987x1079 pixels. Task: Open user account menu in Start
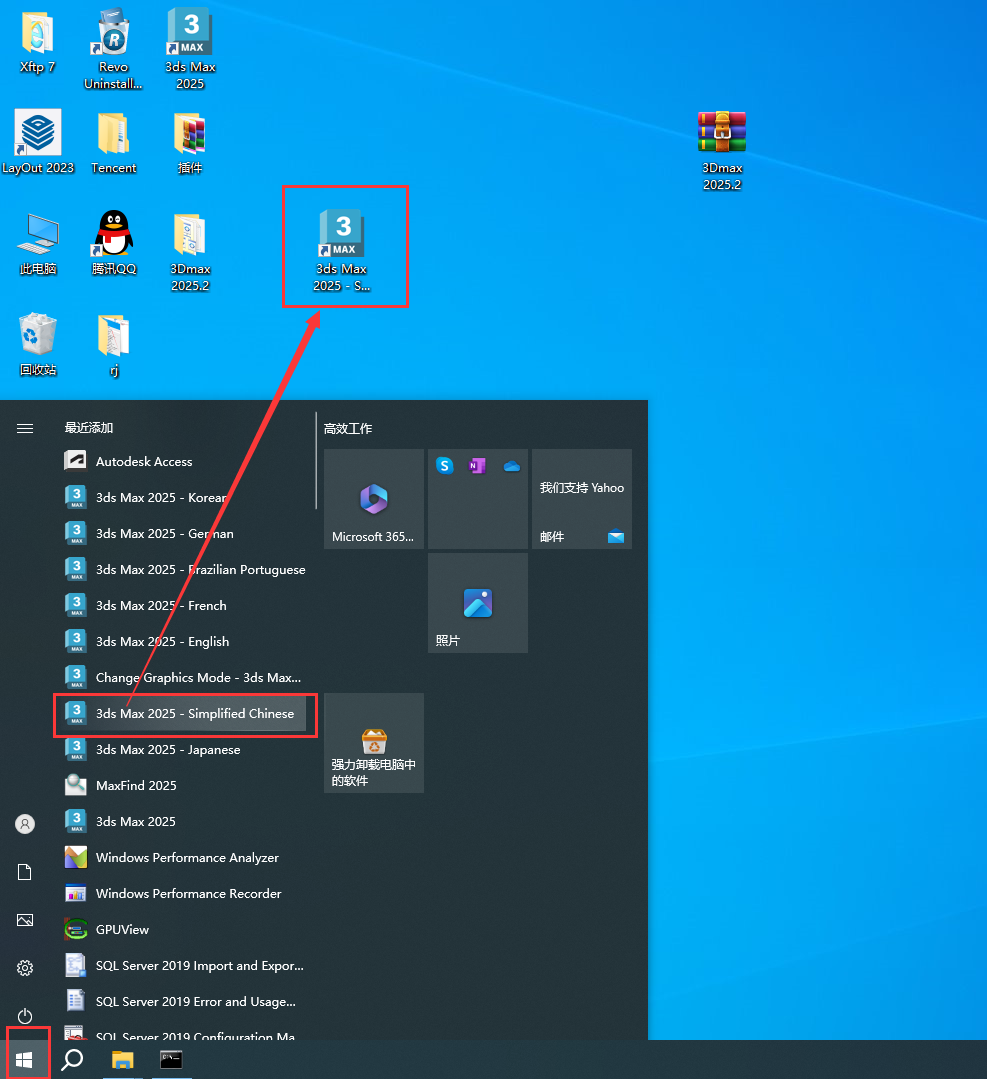click(25, 824)
